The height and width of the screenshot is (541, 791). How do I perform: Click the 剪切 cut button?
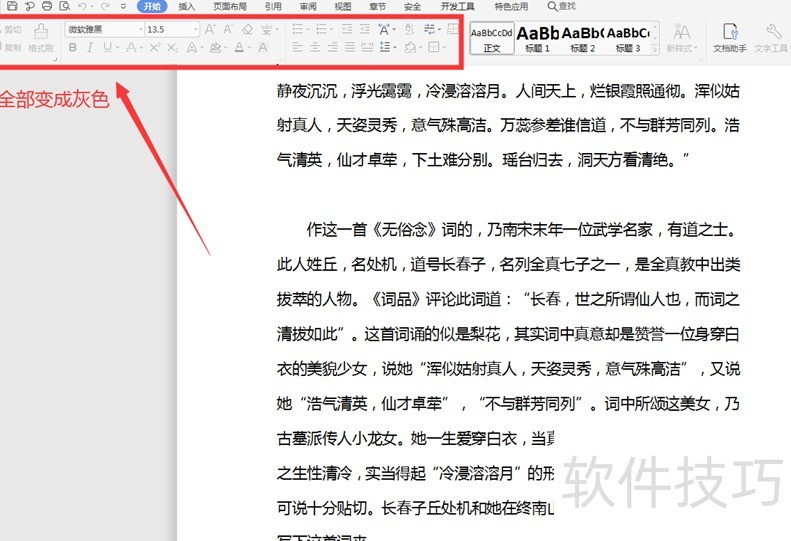11,30
